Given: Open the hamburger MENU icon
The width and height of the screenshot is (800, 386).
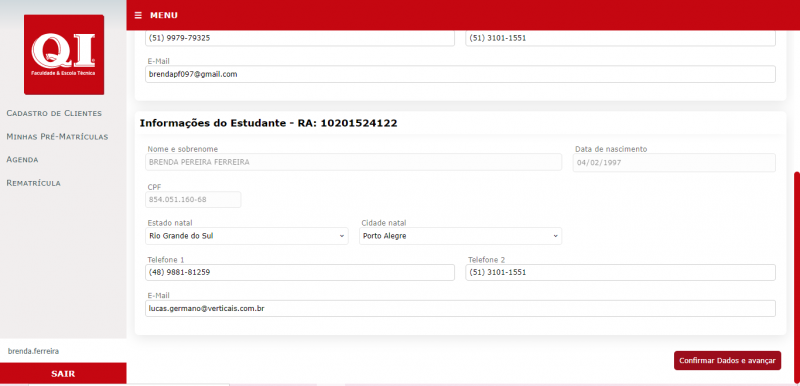Looking at the screenshot, I should pos(138,15).
